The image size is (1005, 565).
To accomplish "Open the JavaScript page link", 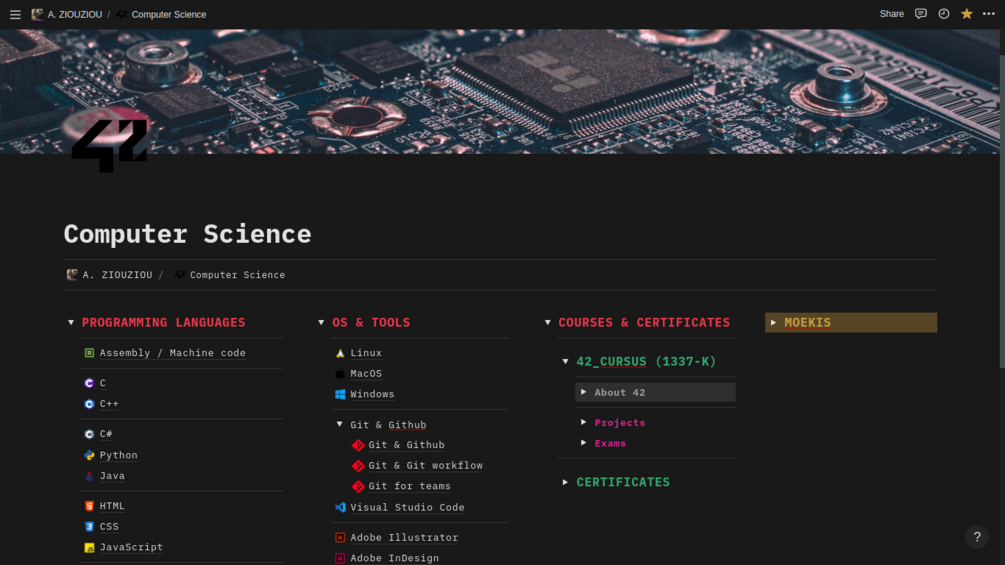I will (x=131, y=547).
